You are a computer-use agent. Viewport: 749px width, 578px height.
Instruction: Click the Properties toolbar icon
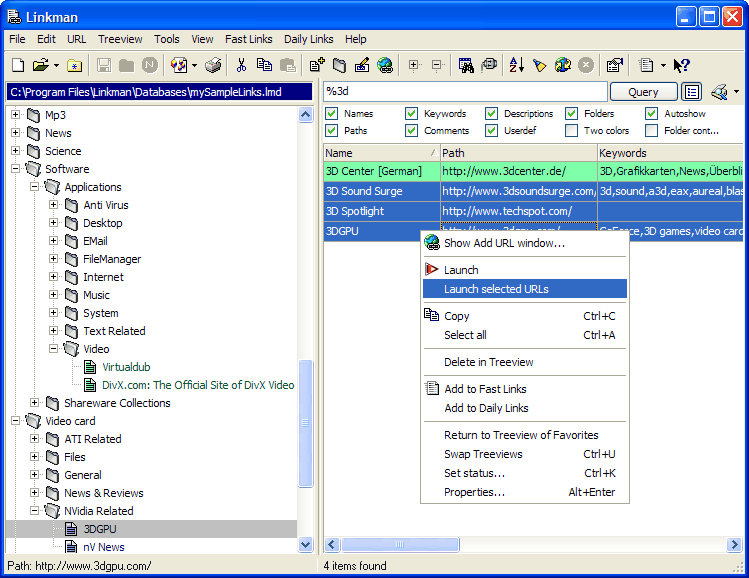click(615, 65)
